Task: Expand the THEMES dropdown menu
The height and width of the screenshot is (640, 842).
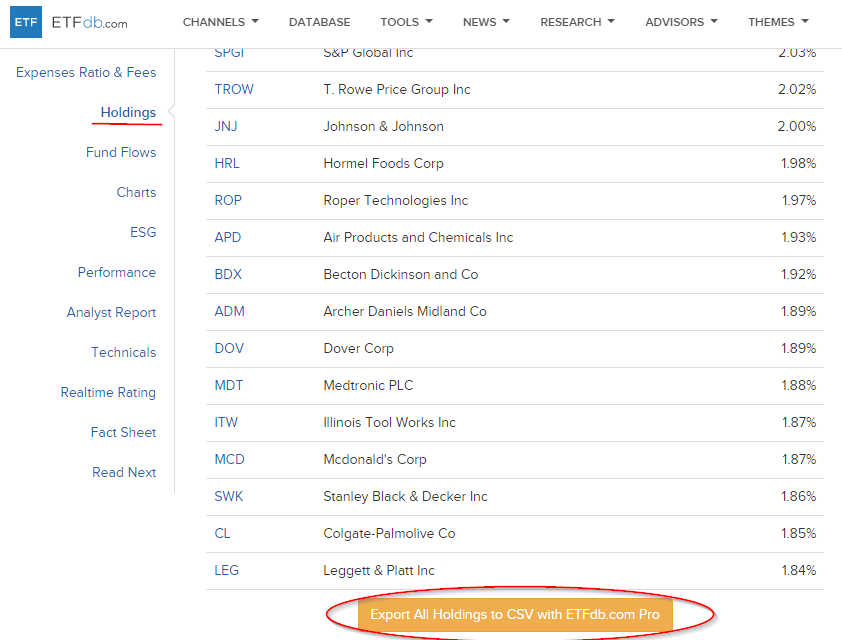Action: (x=778, y=22)
